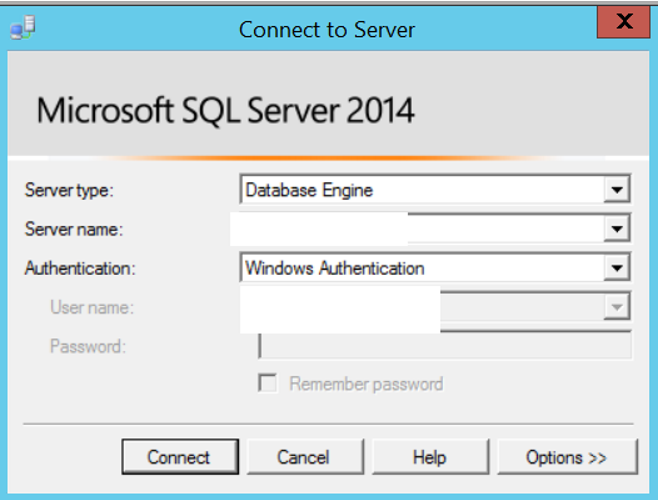This screenshot has width=658, height=500.
Task: Click into the Server name input field
Action: coord(435,229)
